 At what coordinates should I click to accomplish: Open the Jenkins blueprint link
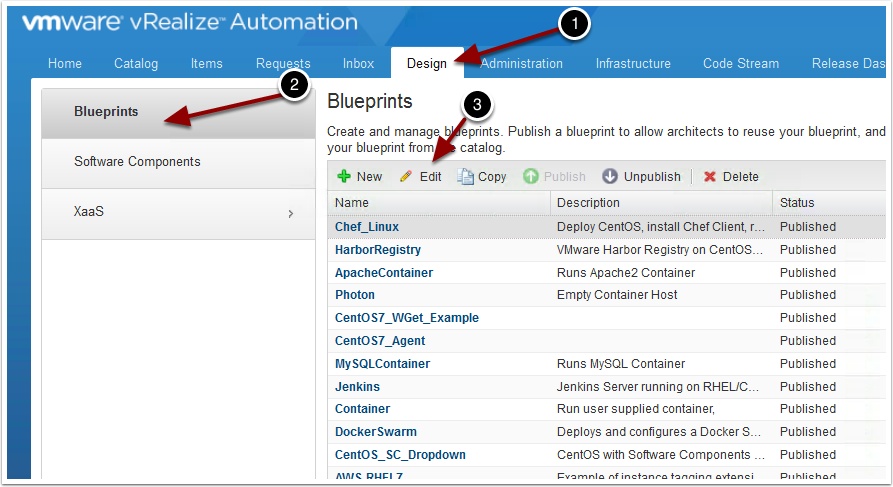click(357, 386)
